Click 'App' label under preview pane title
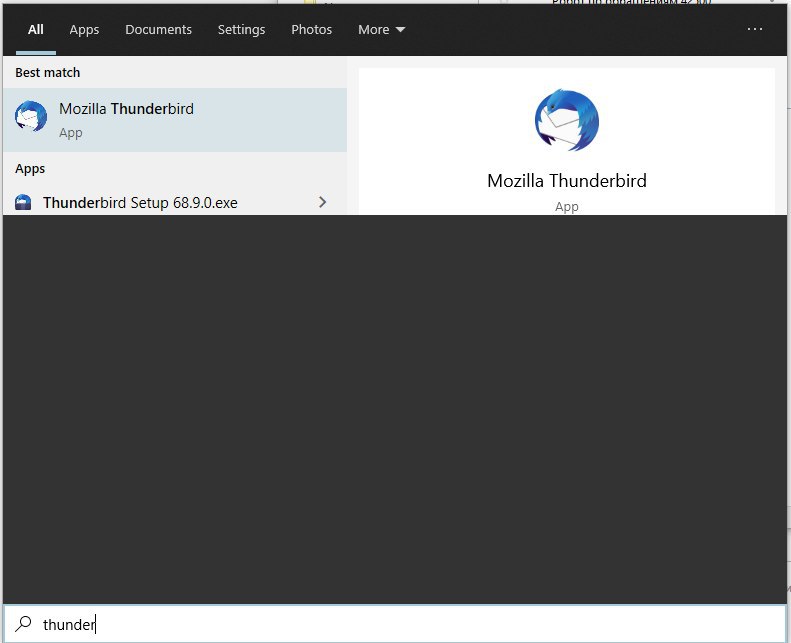791x643 pixels. (x=567, y=207)
